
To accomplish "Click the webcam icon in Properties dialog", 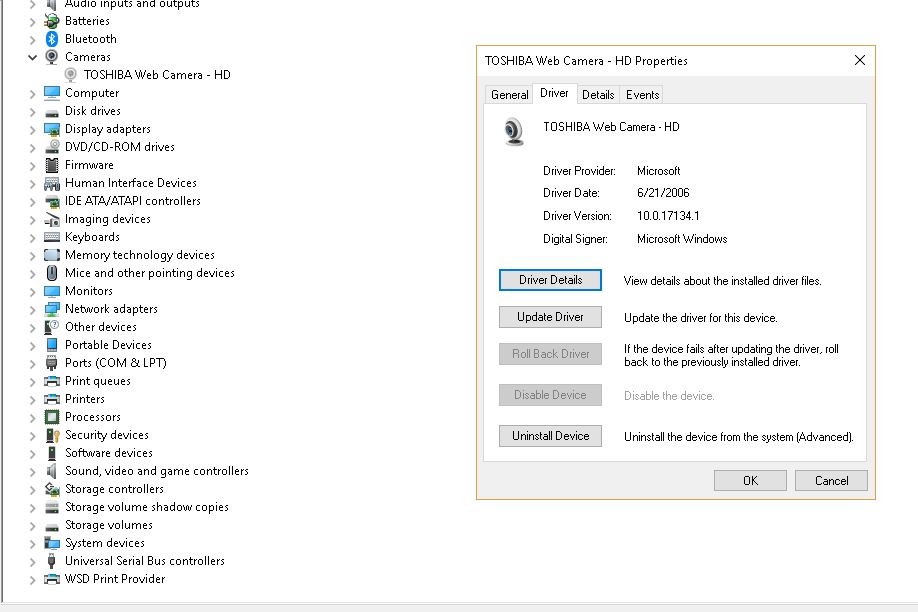I will [x=513, y=131].
